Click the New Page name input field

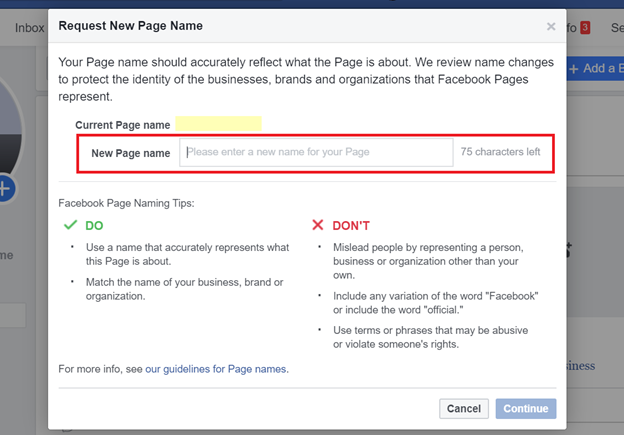316,153
